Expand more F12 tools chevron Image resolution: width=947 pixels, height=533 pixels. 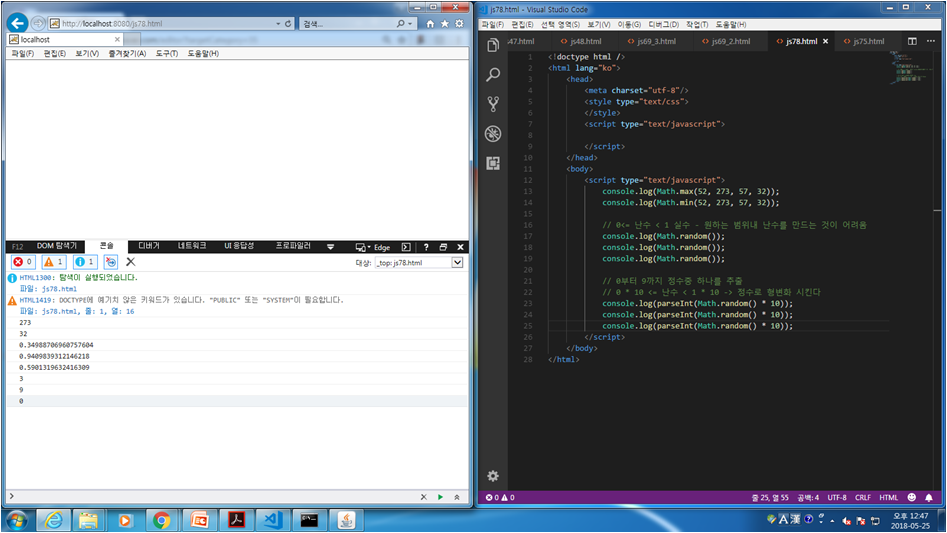tap(330, 247)
